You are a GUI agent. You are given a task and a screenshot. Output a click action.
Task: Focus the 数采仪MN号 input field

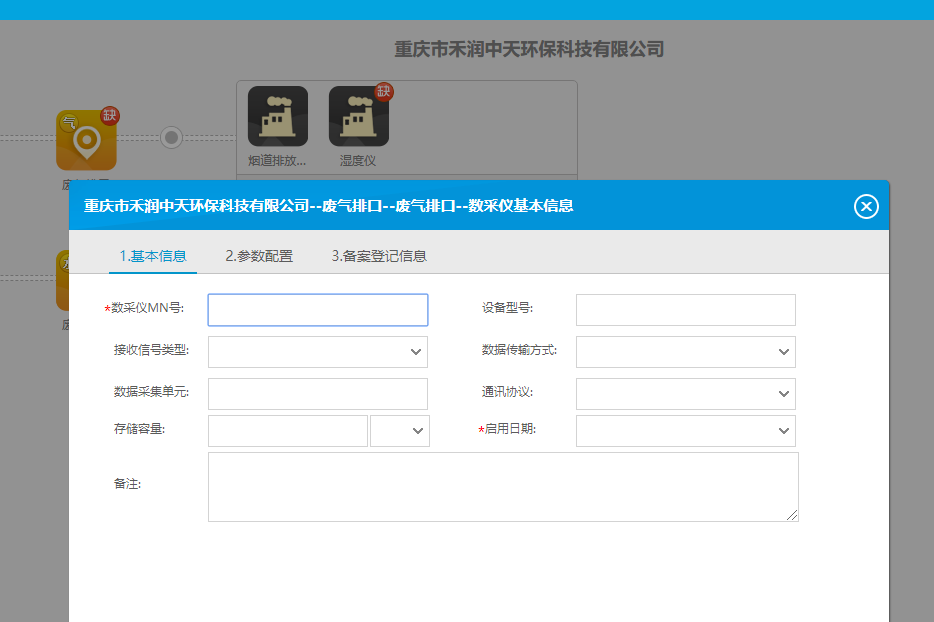[x=318, y=310]
